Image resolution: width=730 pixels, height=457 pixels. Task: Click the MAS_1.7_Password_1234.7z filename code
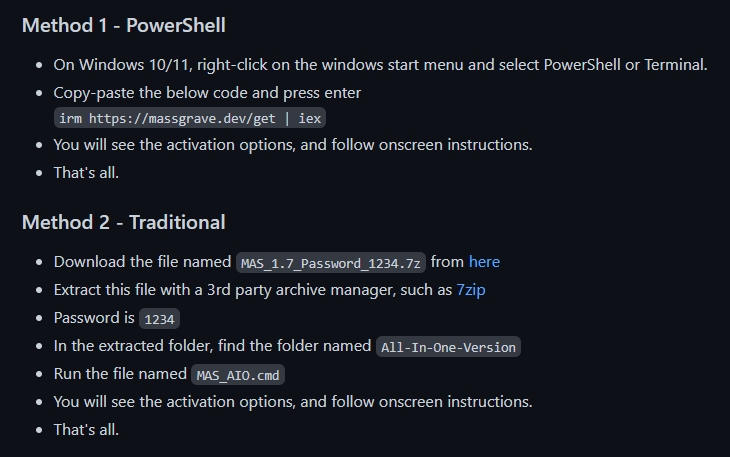[331, 263]
